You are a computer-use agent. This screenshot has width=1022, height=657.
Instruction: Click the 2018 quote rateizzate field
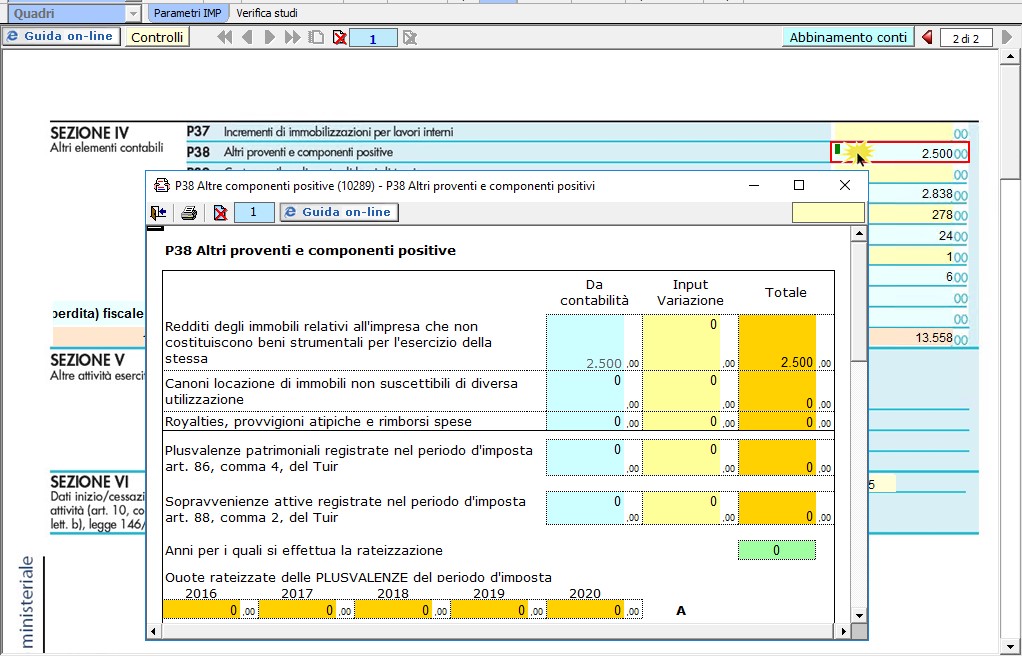point(393,609)
